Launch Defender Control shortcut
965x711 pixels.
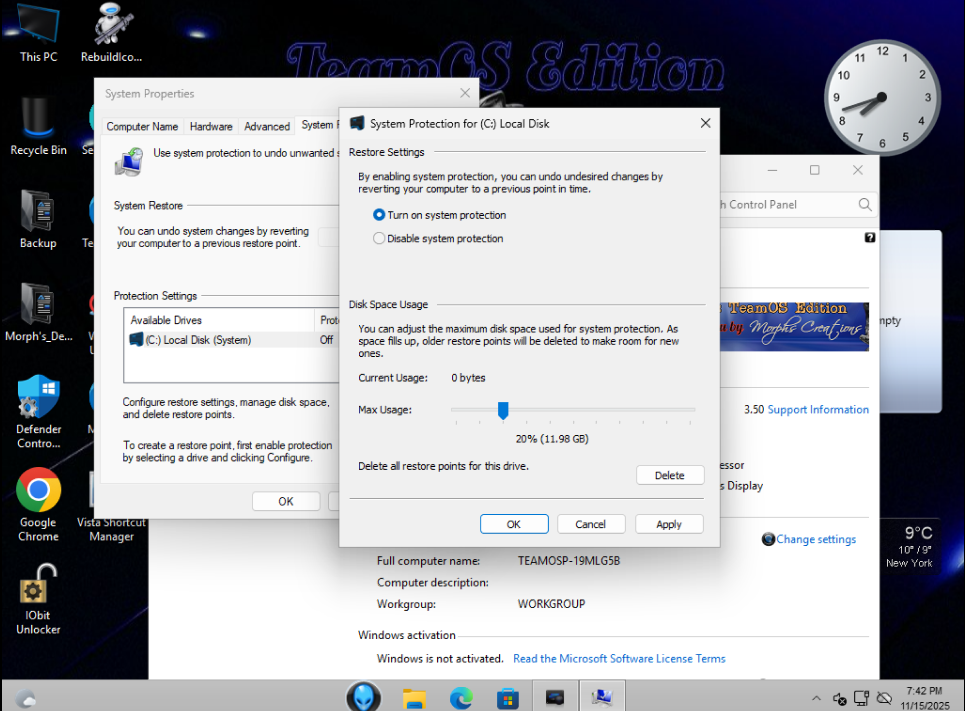pos(38,411)
